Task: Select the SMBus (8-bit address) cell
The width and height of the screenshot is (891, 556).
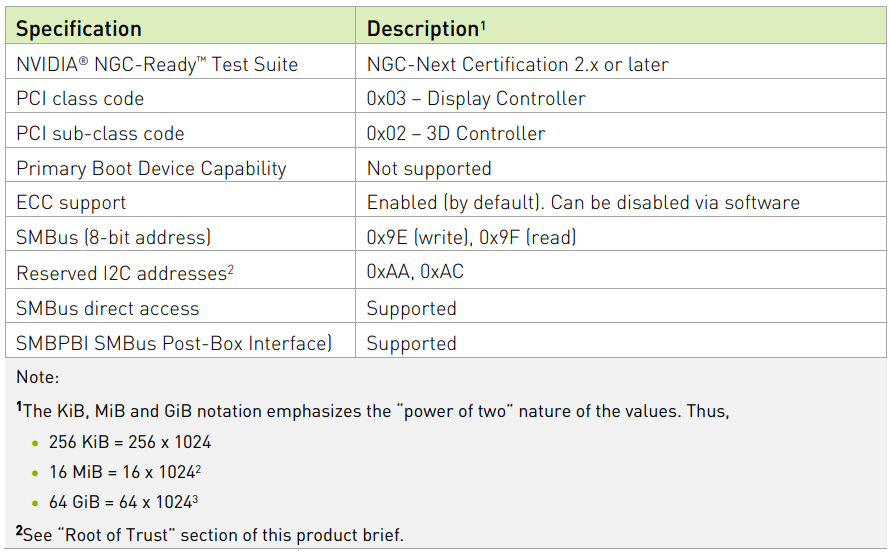Action: [180, 234]
